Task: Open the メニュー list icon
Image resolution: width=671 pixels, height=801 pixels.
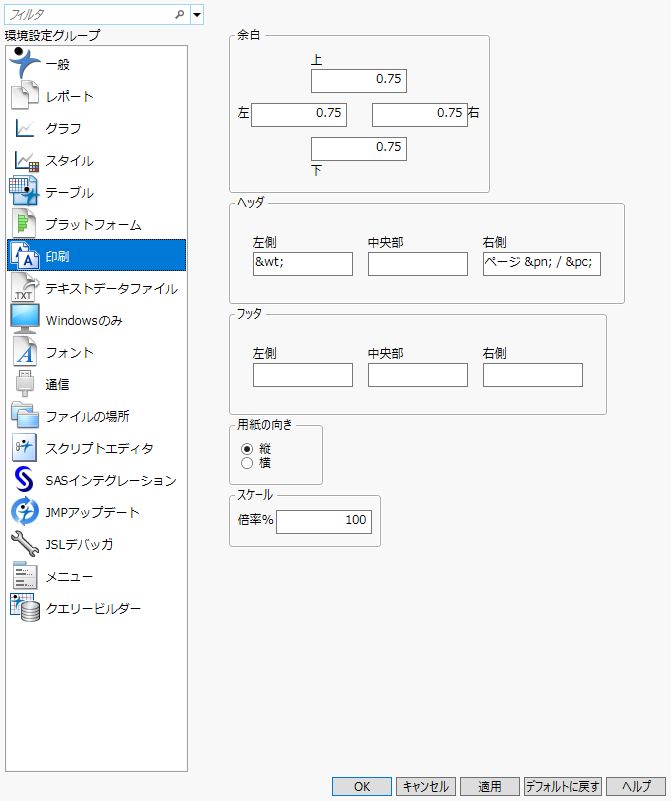Action: click(25, 576)
